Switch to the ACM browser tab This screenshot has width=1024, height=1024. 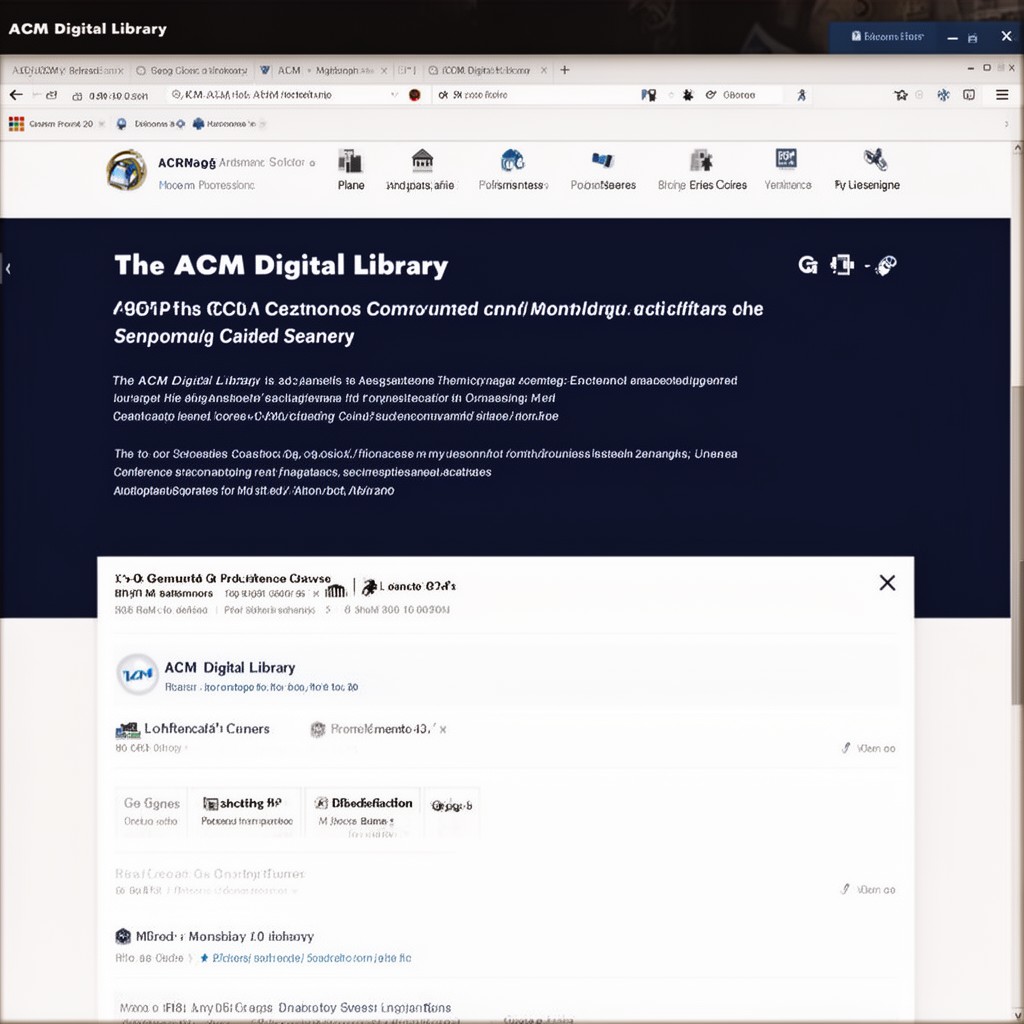click(281, 71)
